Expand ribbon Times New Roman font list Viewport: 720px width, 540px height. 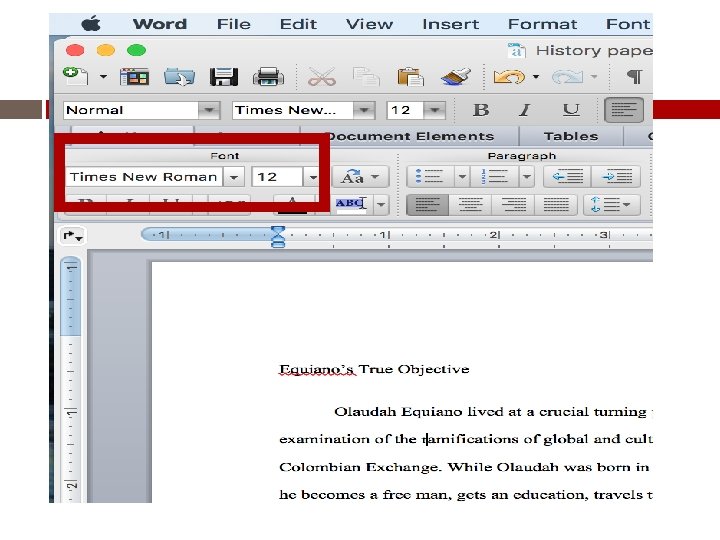(234, 177)
